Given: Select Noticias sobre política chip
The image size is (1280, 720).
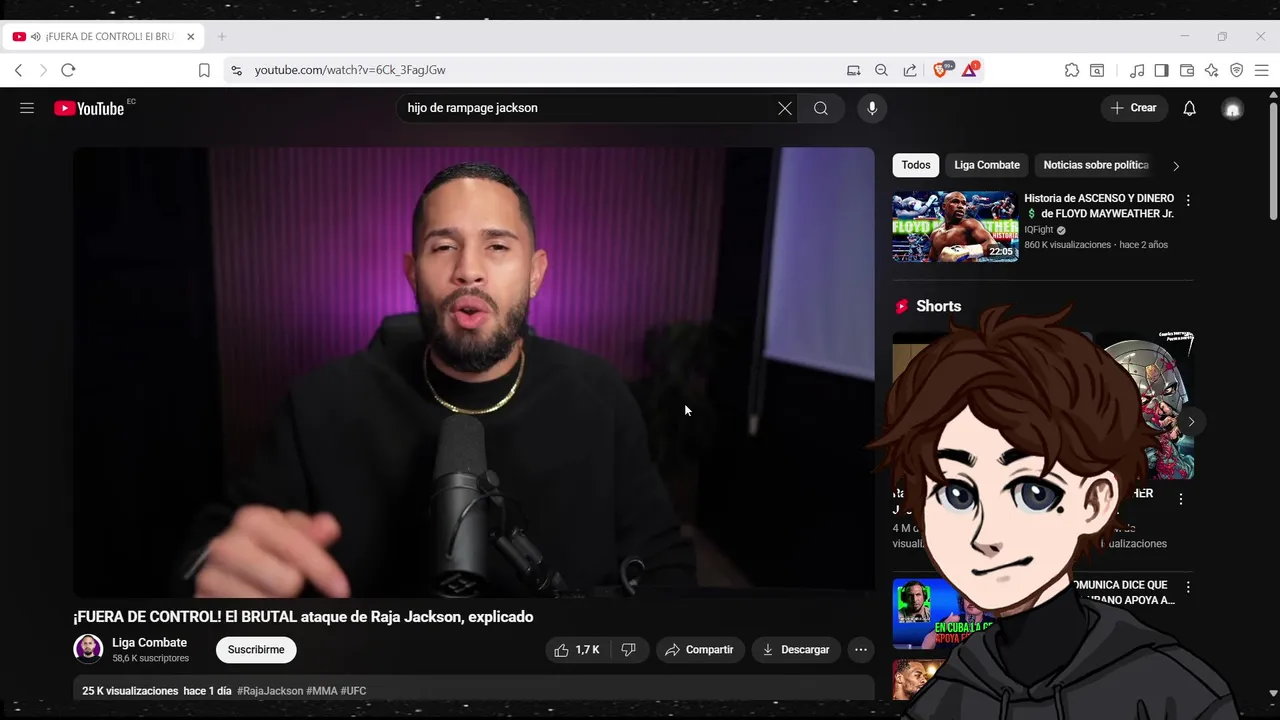Looking at the screenshot, I should (1096, 165).
